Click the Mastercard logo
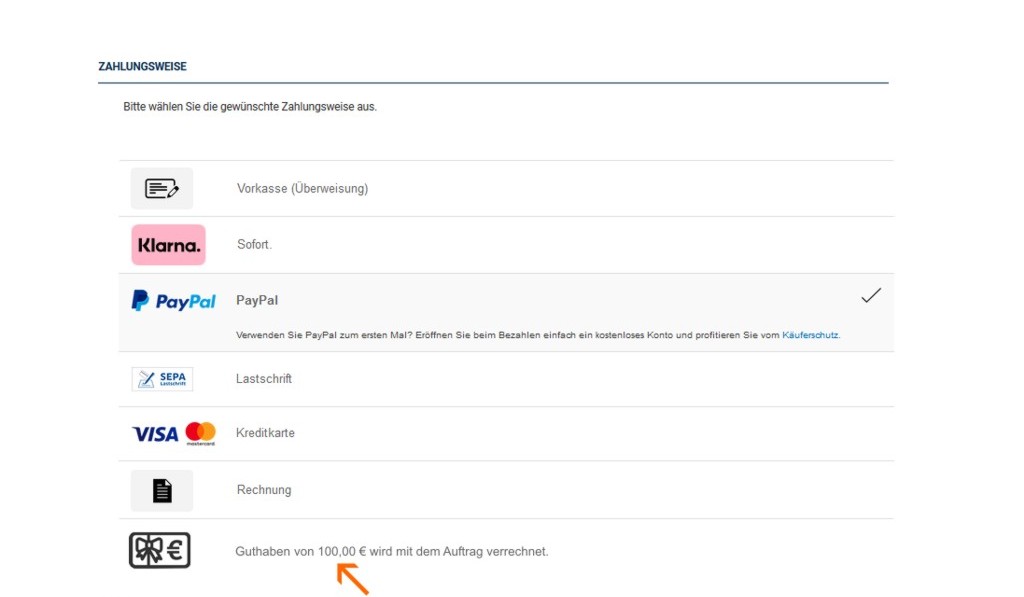The width and height of the screenshot is (1024, 597). [x=201, y=433]
